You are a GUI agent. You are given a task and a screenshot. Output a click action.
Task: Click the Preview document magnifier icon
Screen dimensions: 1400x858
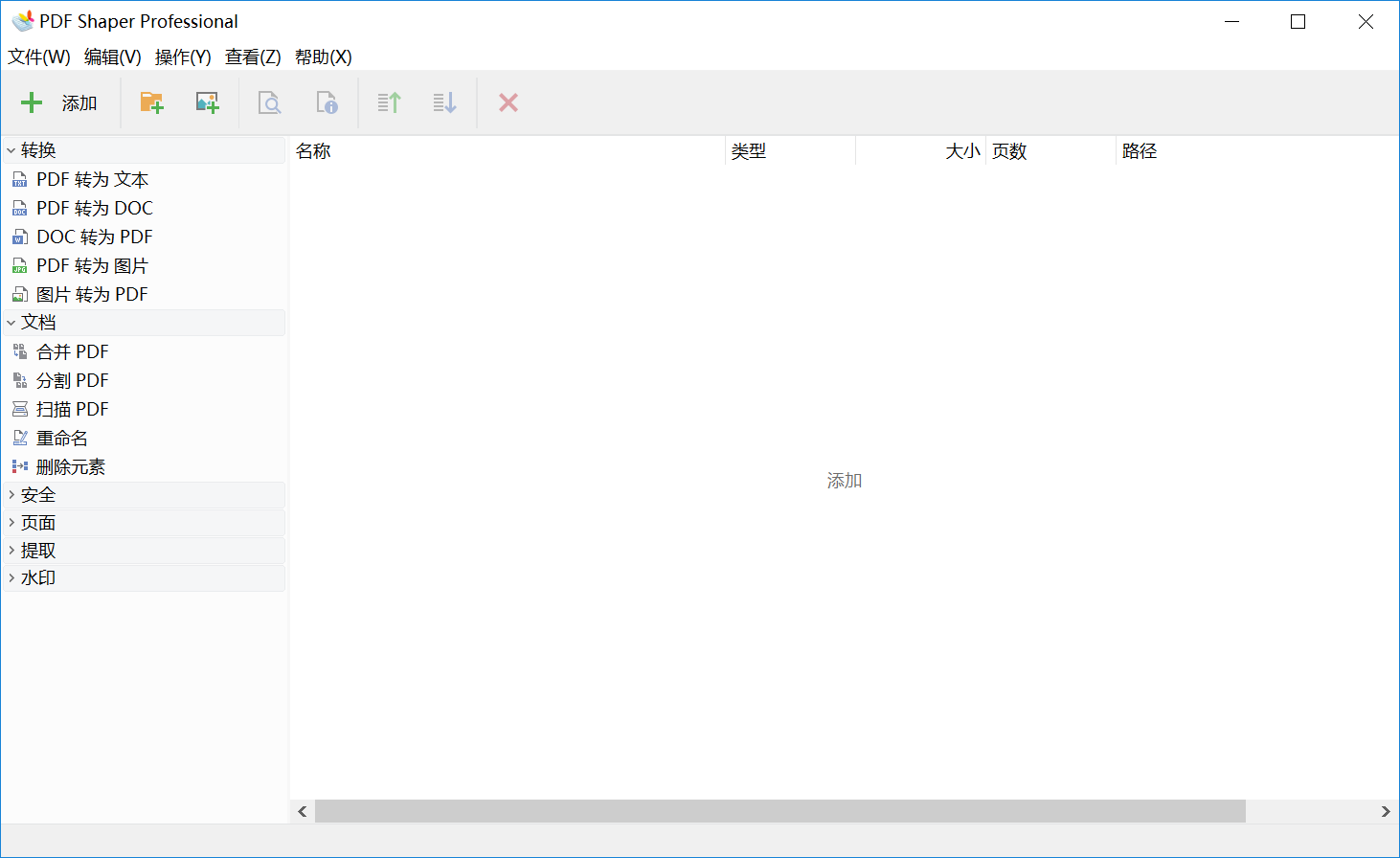point(270,102)
